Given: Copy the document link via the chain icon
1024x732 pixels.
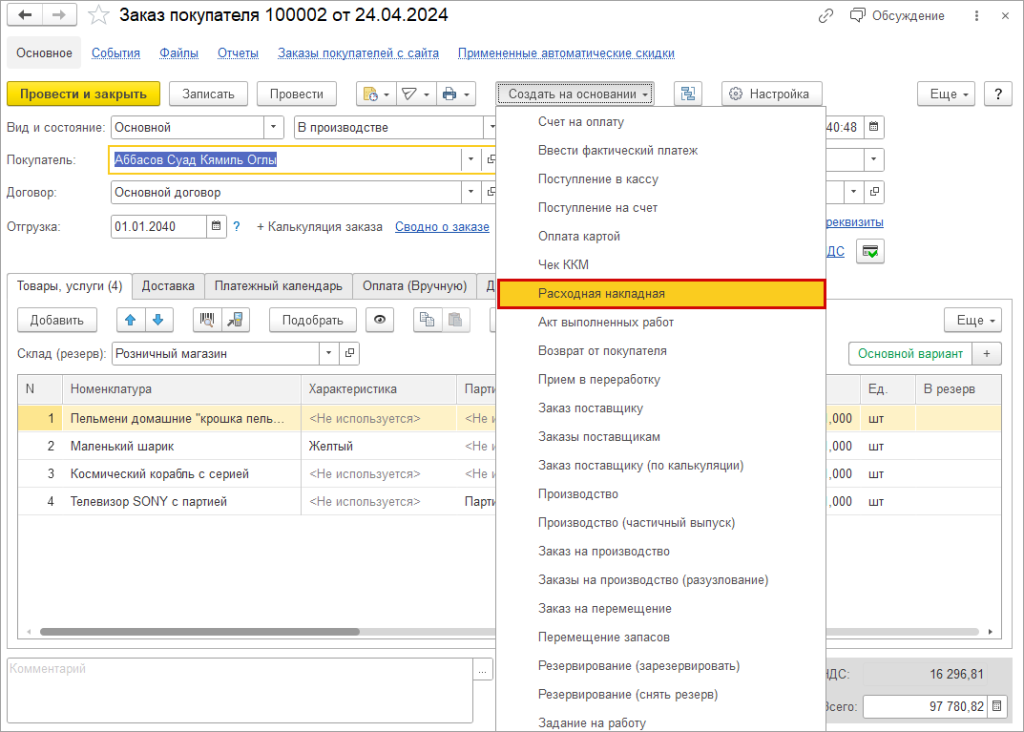Looking at the screenshot, I should pos(826,16).
